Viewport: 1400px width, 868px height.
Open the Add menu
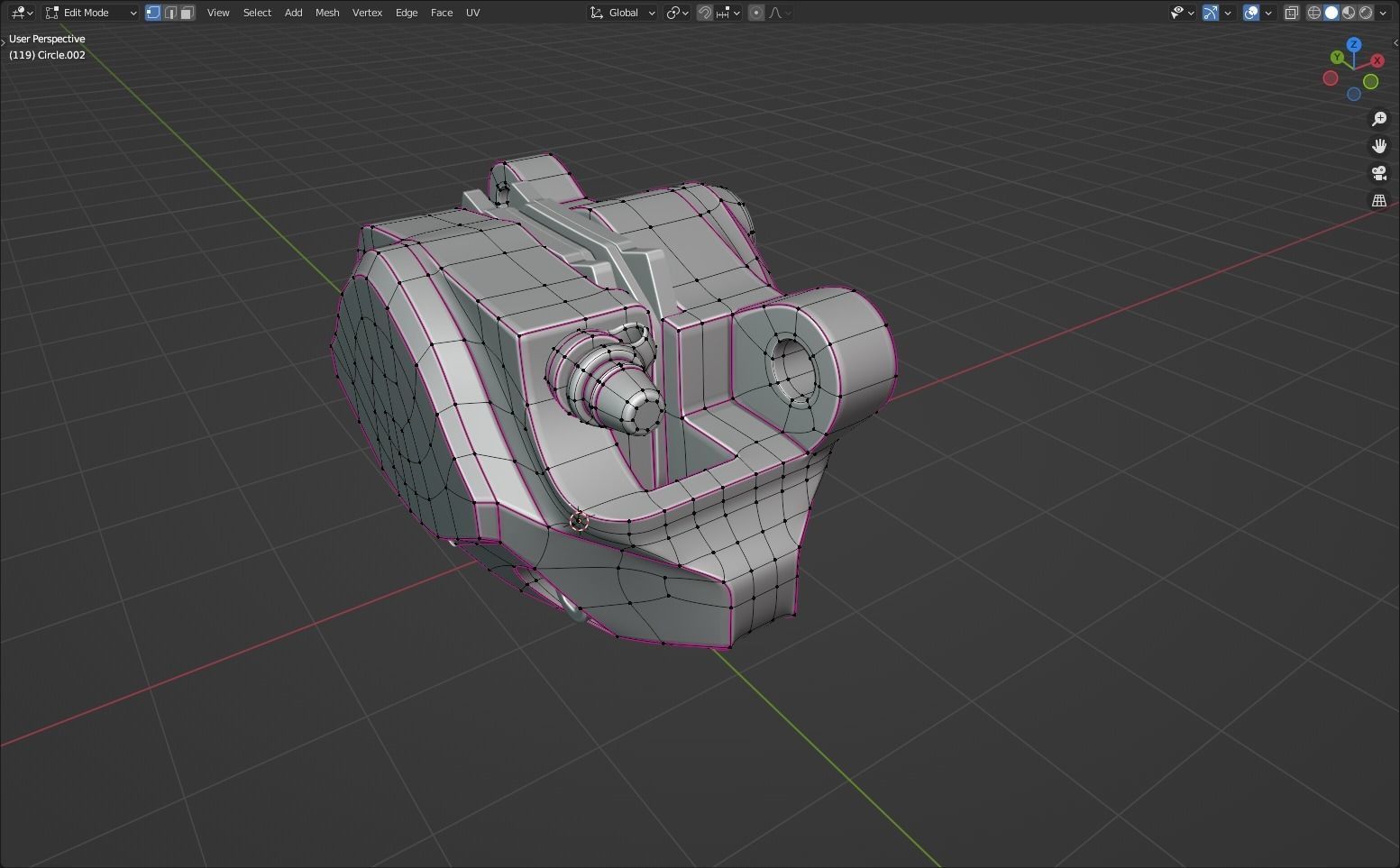click(x=293, y=13)
